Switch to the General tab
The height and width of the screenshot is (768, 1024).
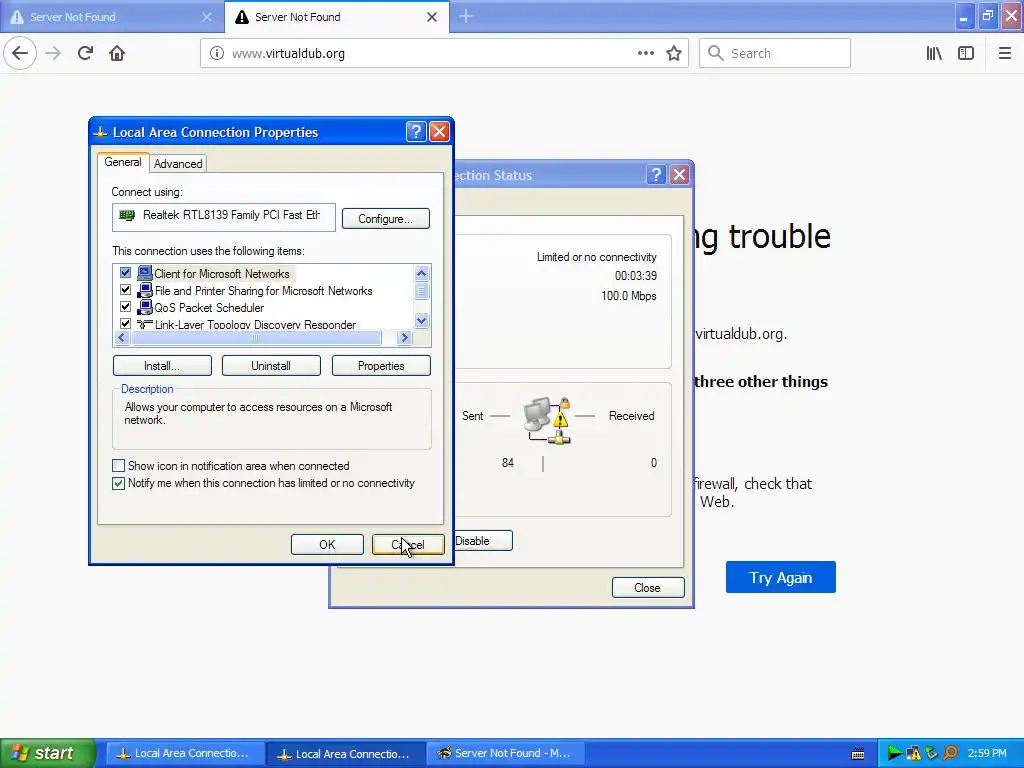pyautogui.click(x=123, y=162)
